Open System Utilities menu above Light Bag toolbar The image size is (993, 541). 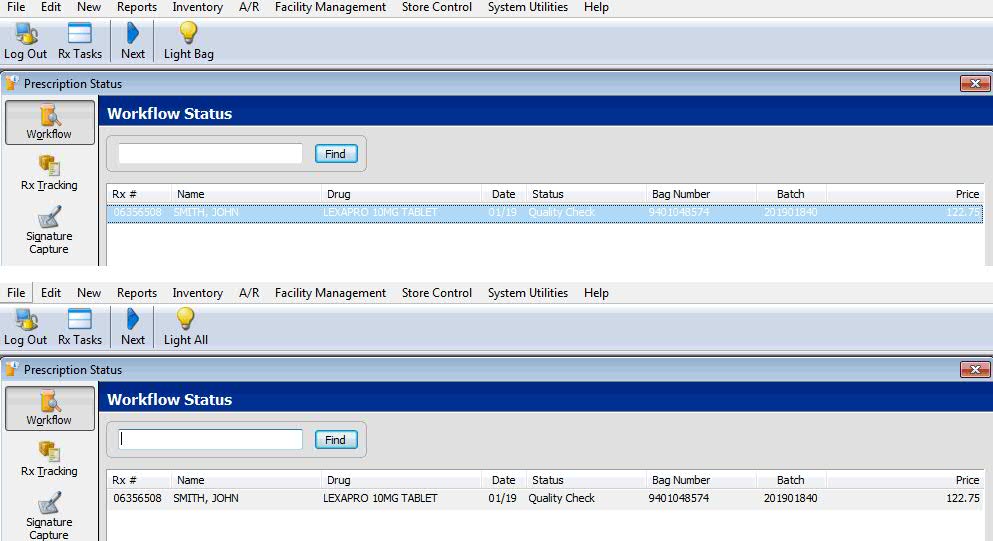528,7
